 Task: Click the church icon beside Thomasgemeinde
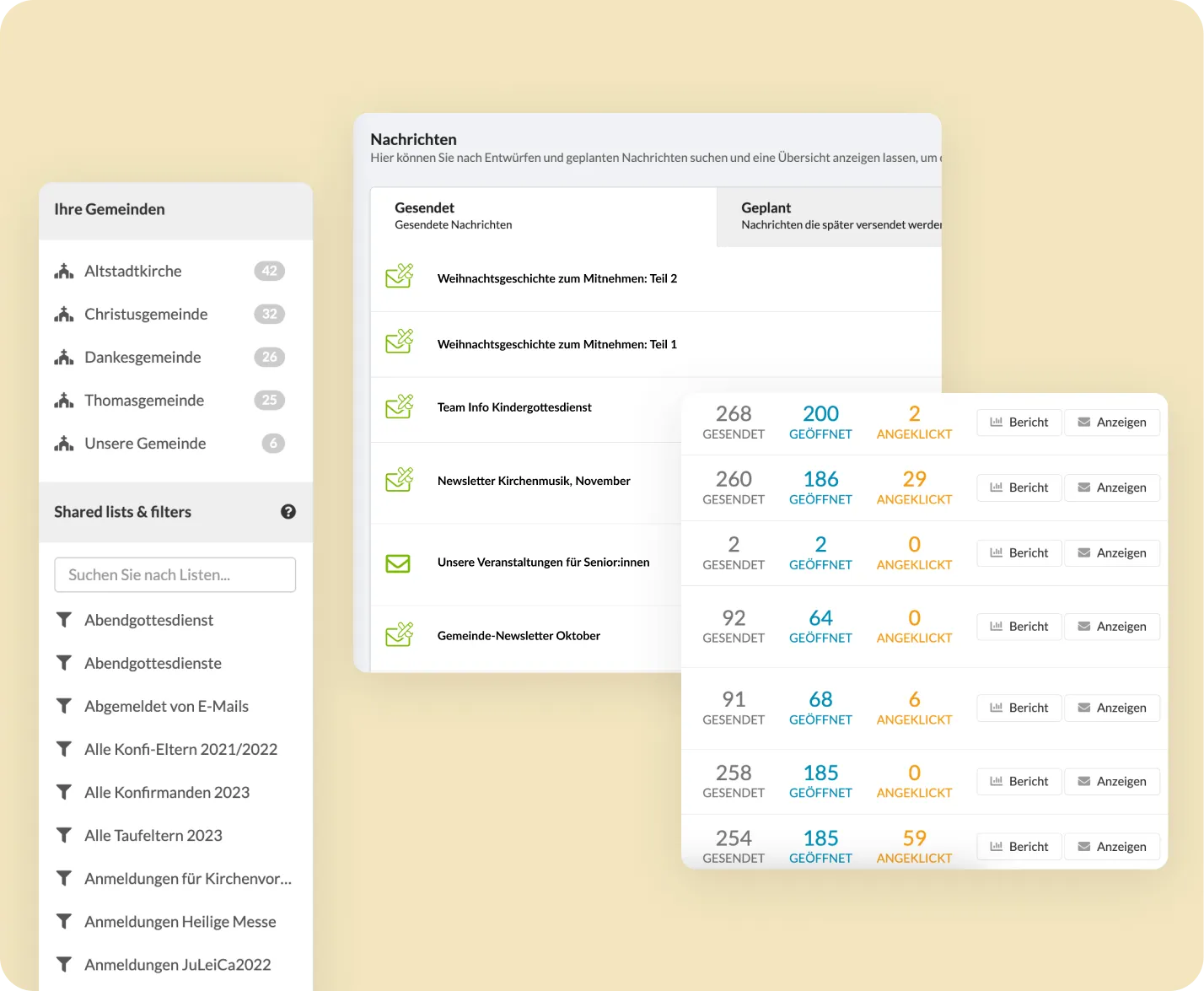(64, 401)
